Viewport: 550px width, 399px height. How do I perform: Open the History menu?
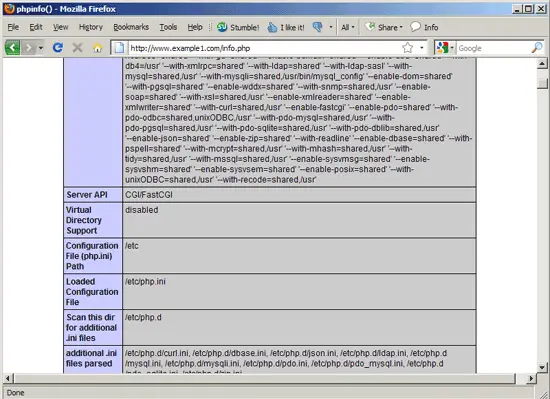(x=90, y=27)
